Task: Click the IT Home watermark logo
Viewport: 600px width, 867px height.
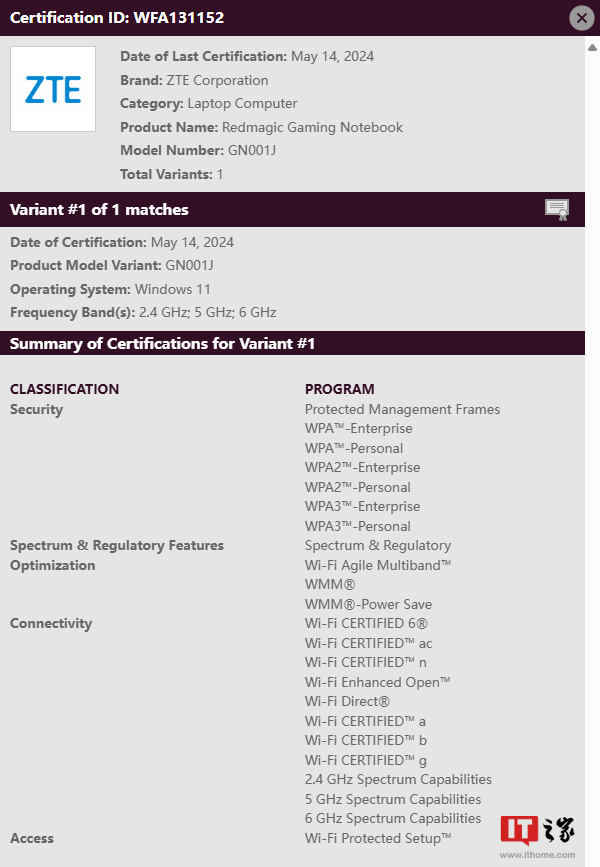Action: pyautogui.click(x=538, y=831)
